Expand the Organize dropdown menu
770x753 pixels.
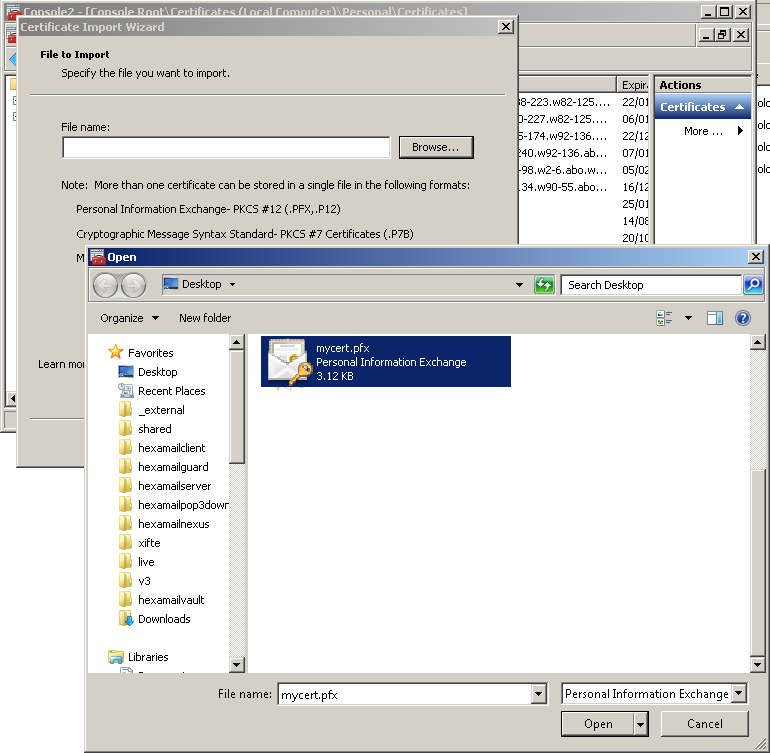[x=129, y=318]
